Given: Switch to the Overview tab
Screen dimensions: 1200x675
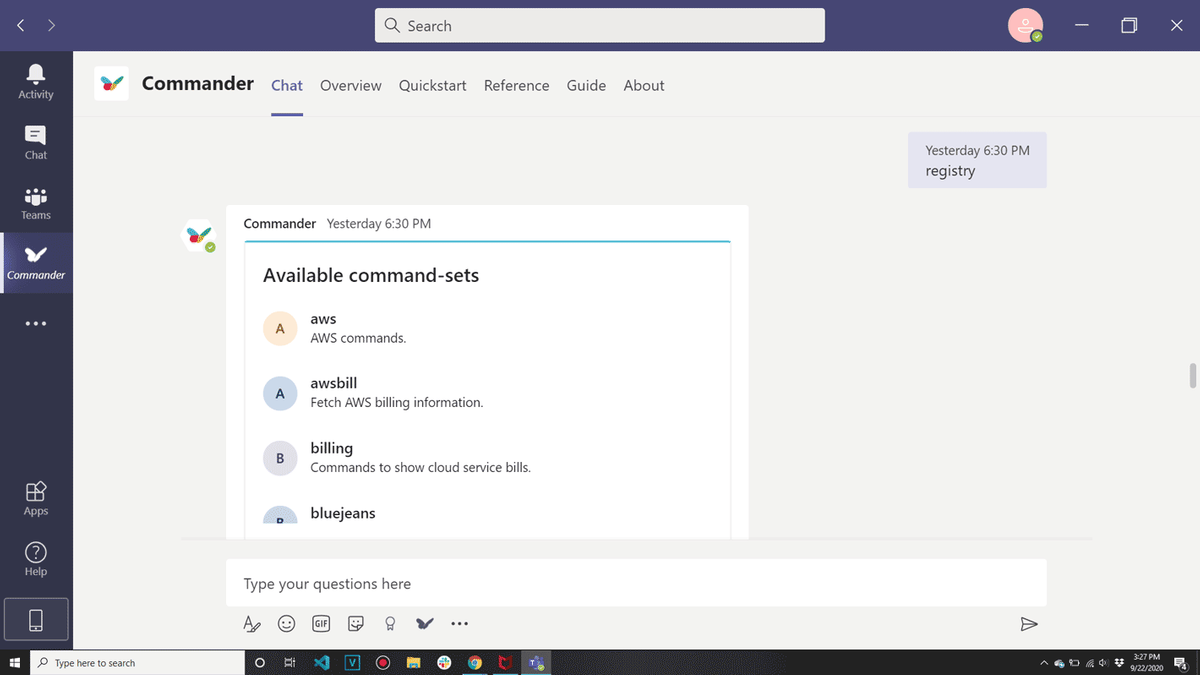Looking at the screenshot, I should [350, 86].
